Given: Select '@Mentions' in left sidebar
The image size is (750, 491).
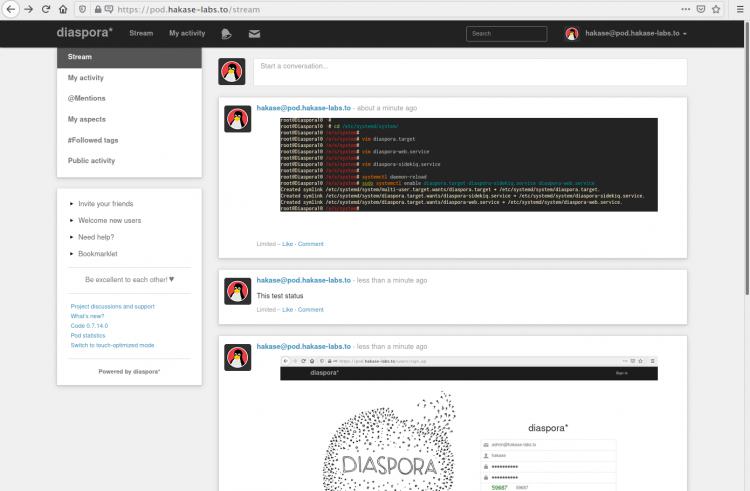Looking at the screenshot, I should click(87, 98).
